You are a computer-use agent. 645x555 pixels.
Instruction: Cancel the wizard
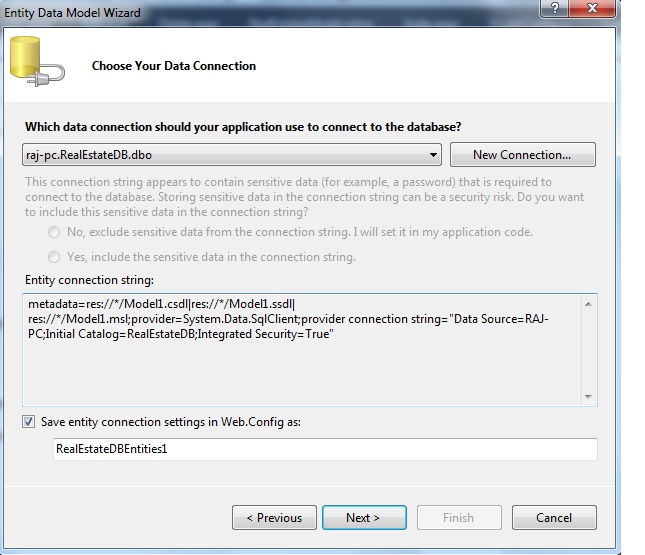pyautogui.click(x=553, y=518)
